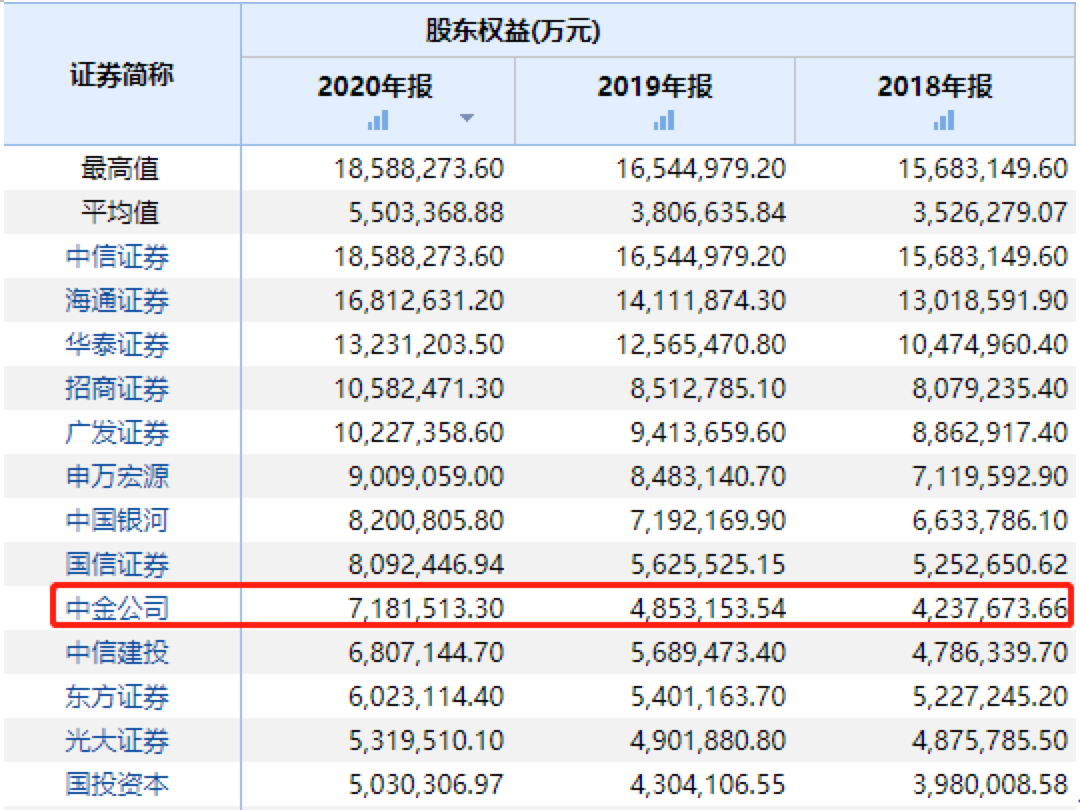Select the average value 3,526,279.07

[990, 213]
